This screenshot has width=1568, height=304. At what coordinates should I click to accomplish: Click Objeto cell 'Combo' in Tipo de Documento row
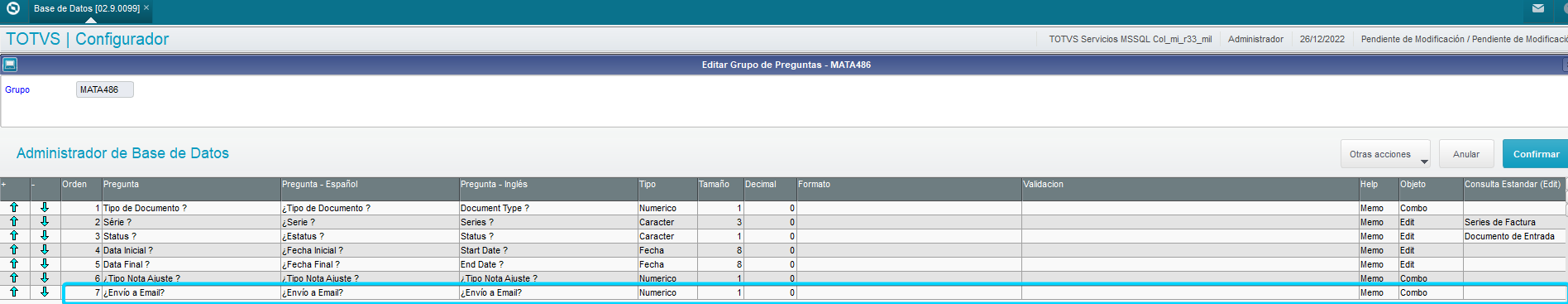pyautogui.click(x=1431, y=208)
